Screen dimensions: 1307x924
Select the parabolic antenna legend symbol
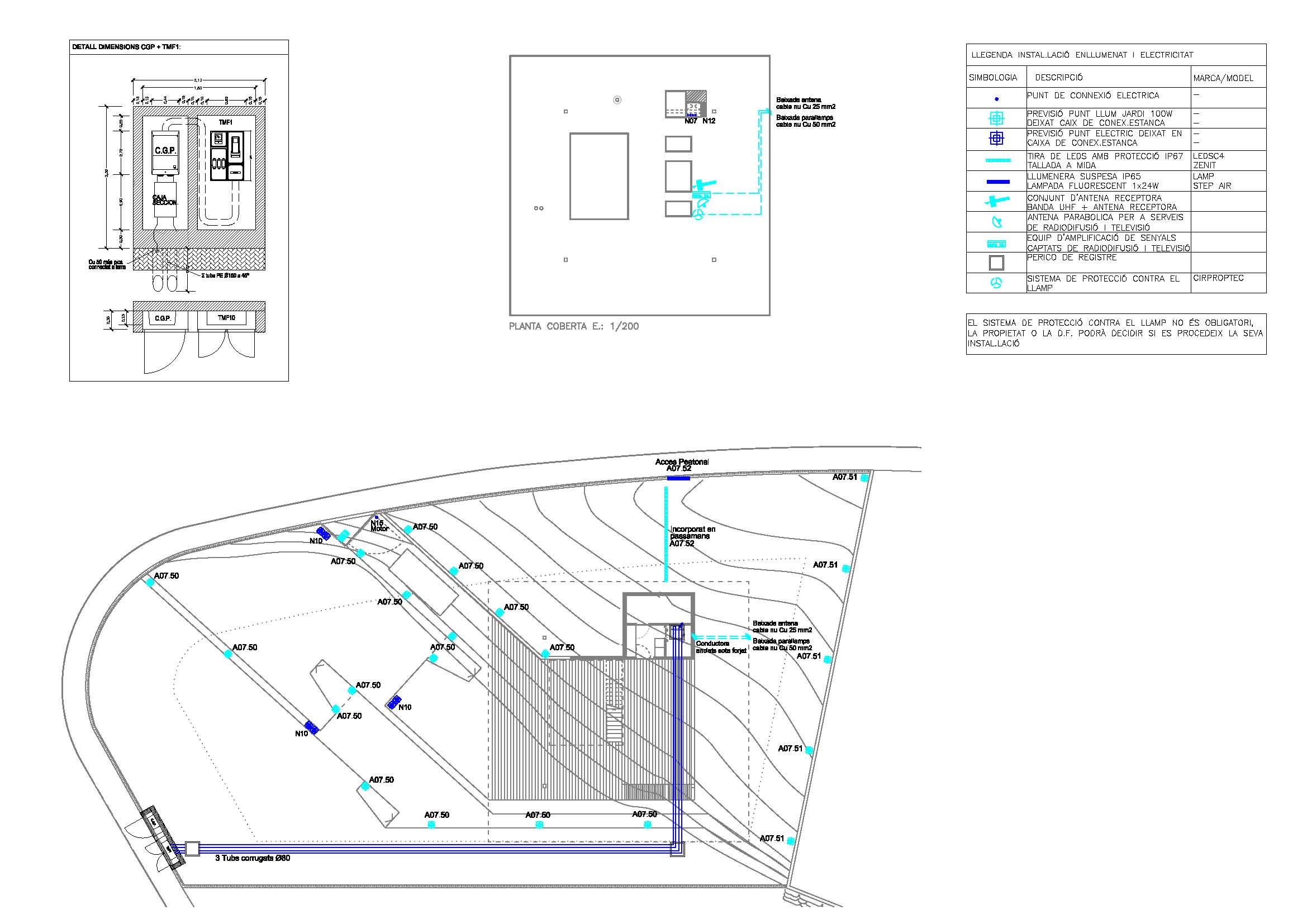996,222
